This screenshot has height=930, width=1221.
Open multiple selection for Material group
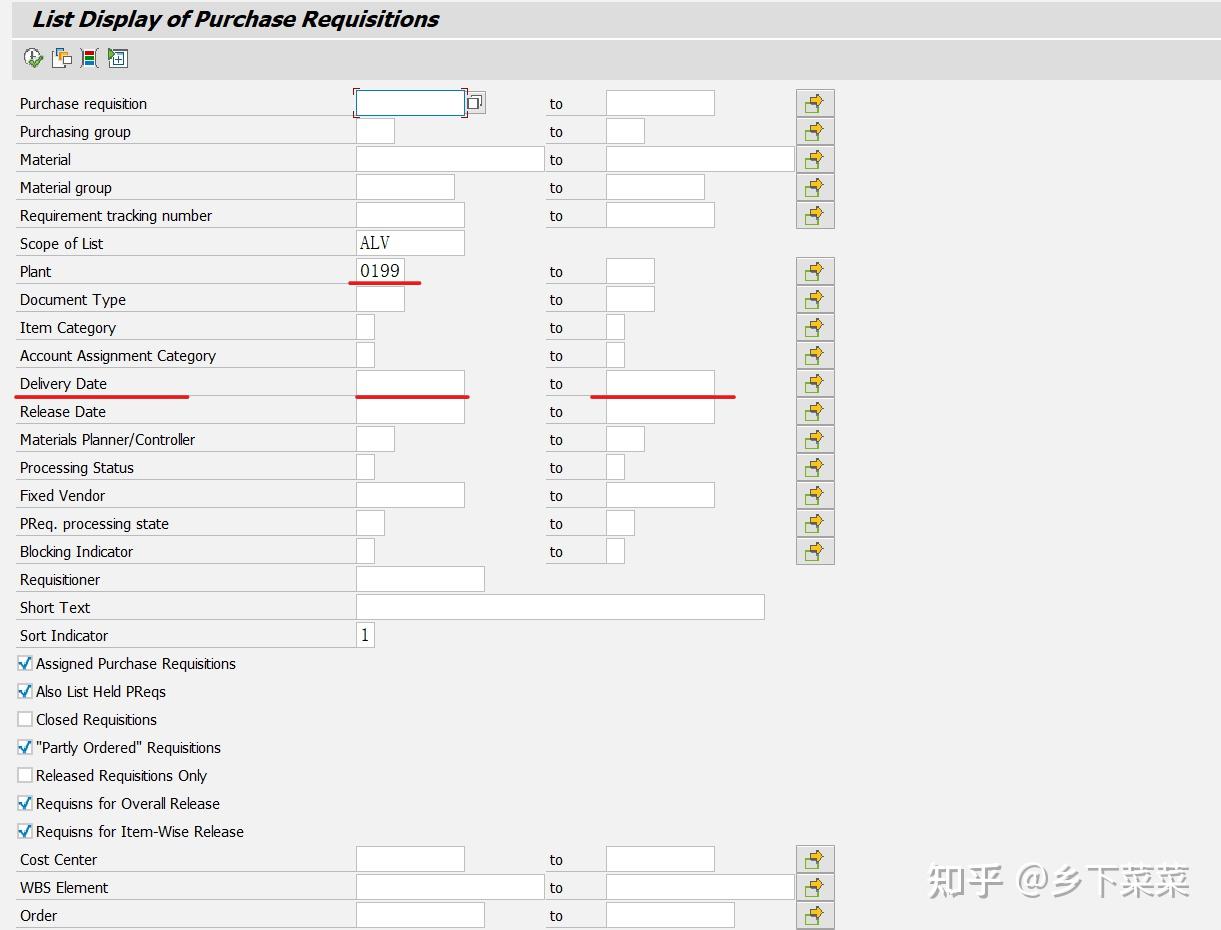click(x=815, y=187)
